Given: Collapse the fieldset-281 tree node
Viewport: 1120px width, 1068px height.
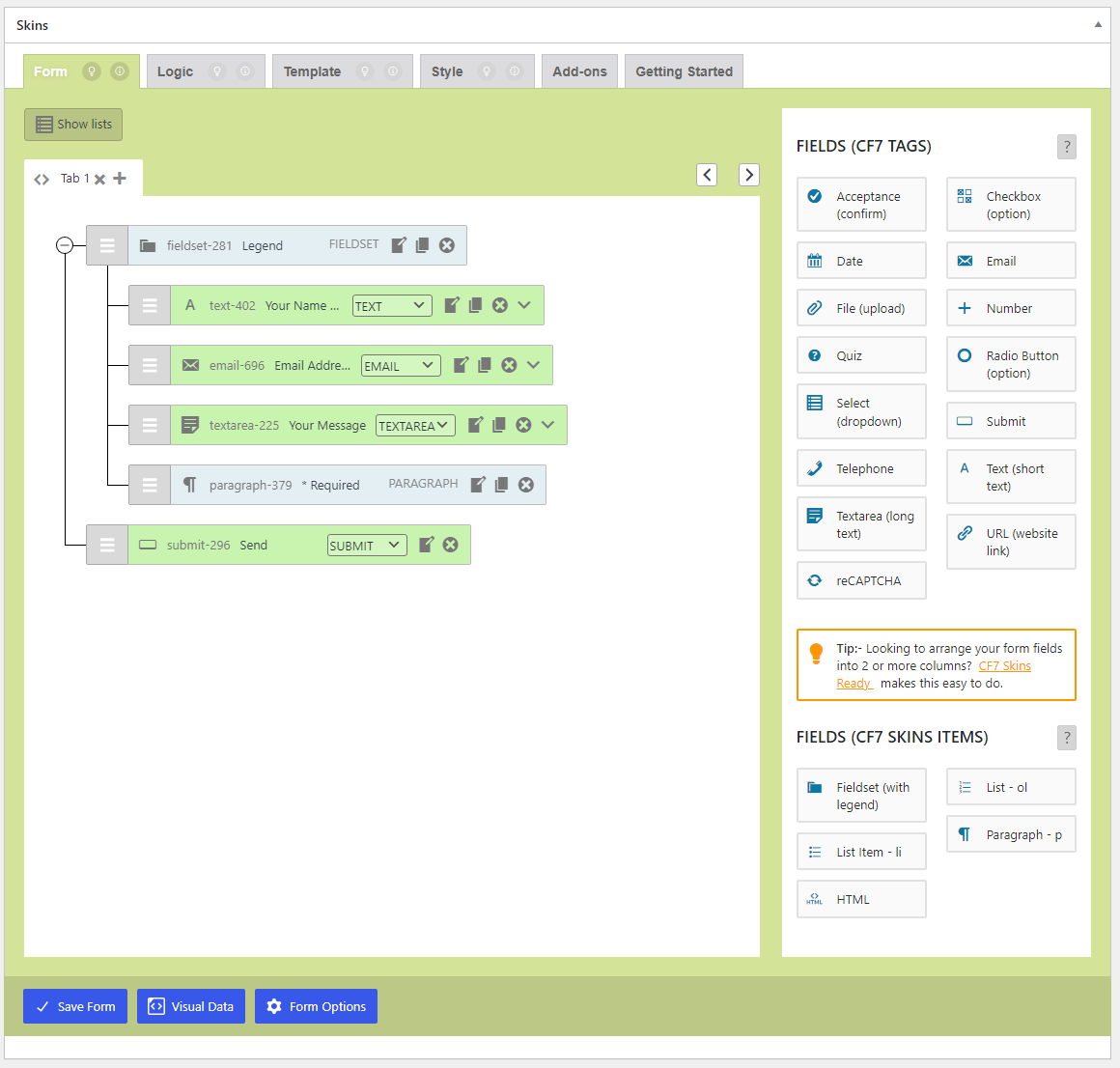Looking at the screenshot, I should [x=65, y=245].
